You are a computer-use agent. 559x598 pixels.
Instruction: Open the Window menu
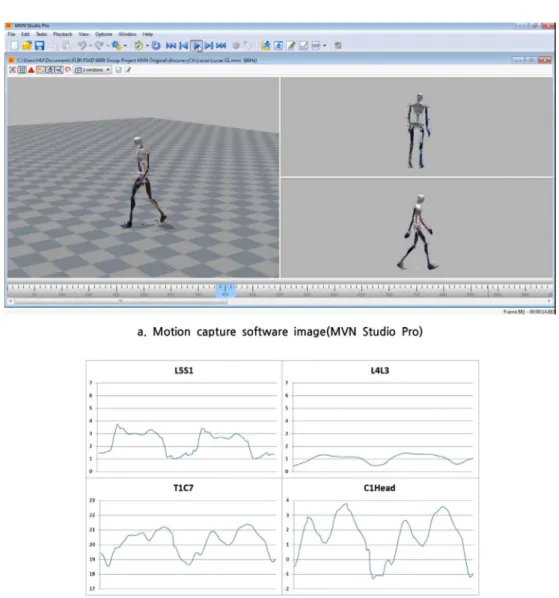(x=127, y=34)
